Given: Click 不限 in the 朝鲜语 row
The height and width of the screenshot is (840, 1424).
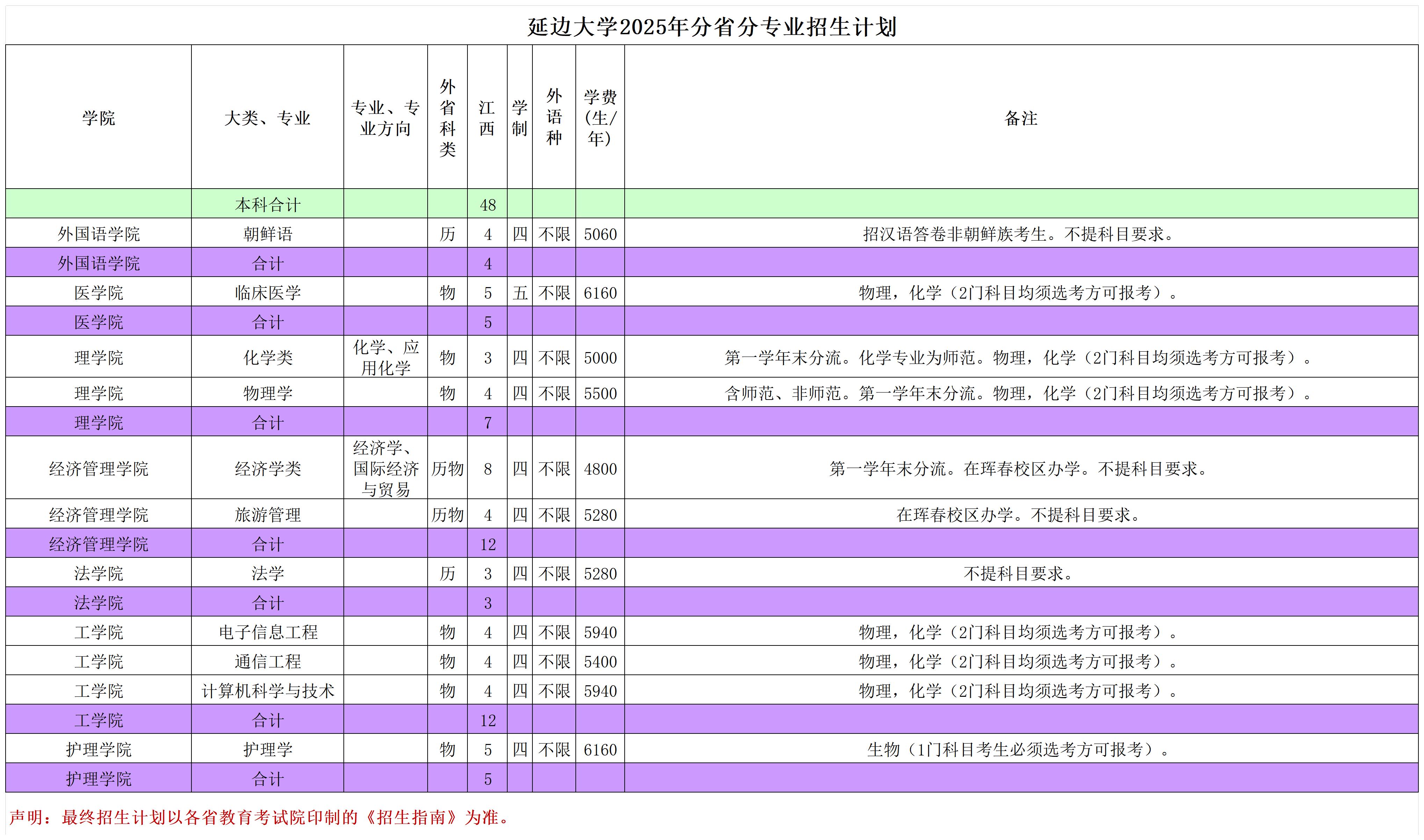Looking at the screenshot, I should (554, 233).
